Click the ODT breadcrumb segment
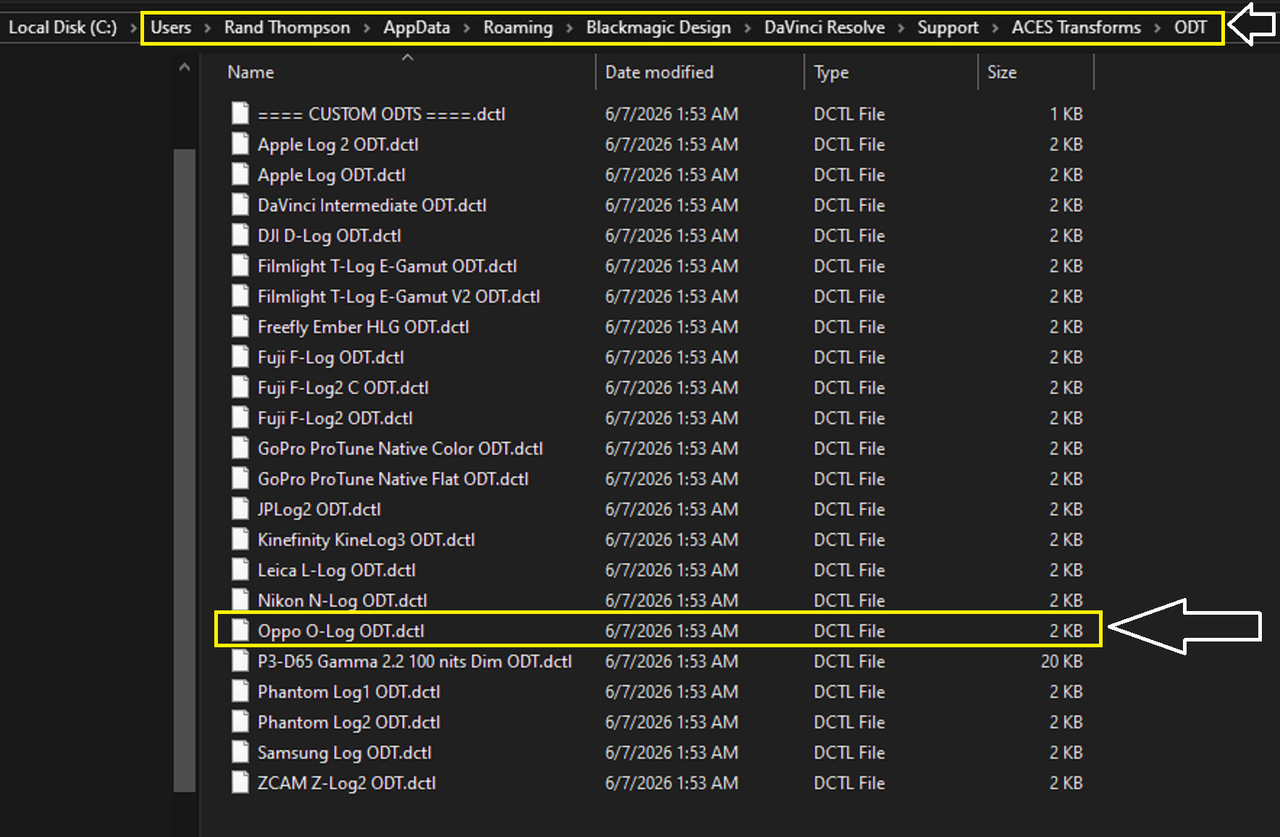Image resolution: width=1280 pixels, height=837 pixels. (1191, 27)
